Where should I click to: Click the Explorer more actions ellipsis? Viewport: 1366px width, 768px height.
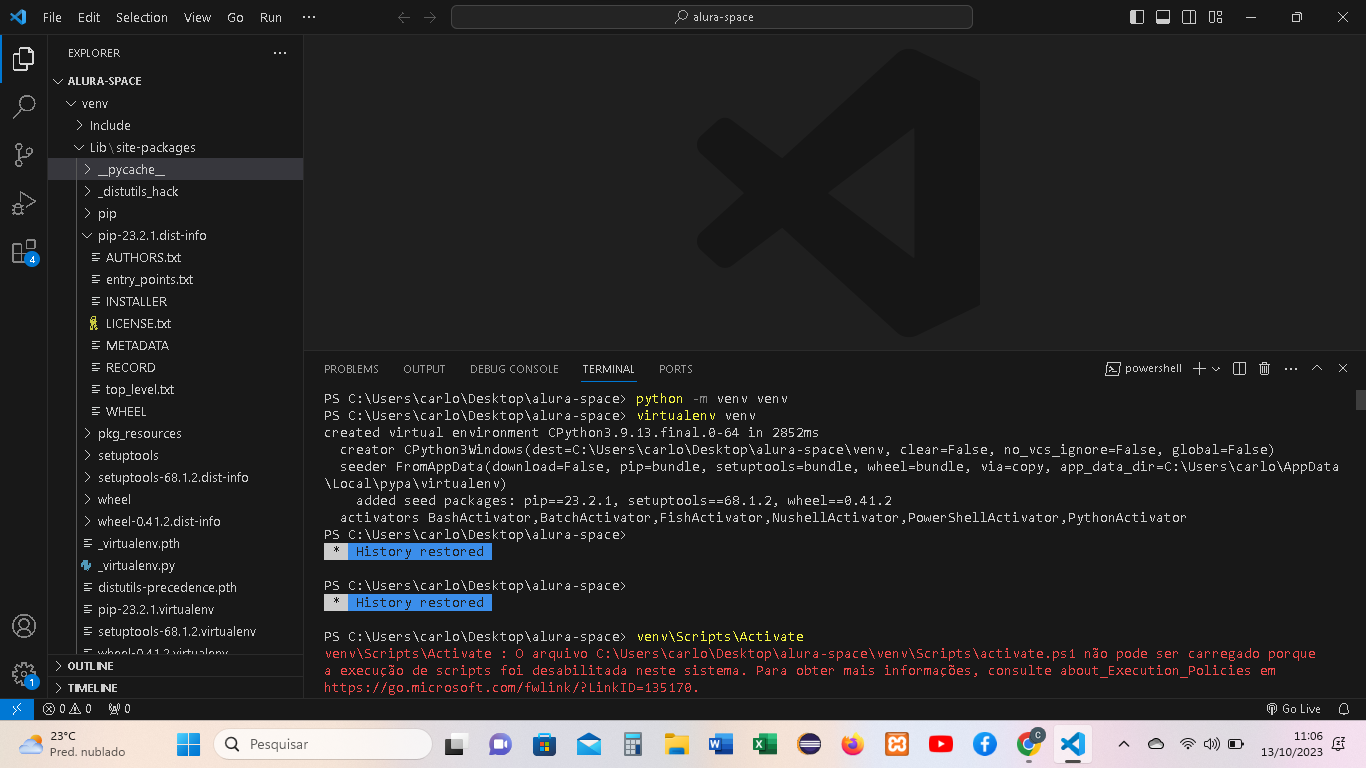(x=280, y=53)
